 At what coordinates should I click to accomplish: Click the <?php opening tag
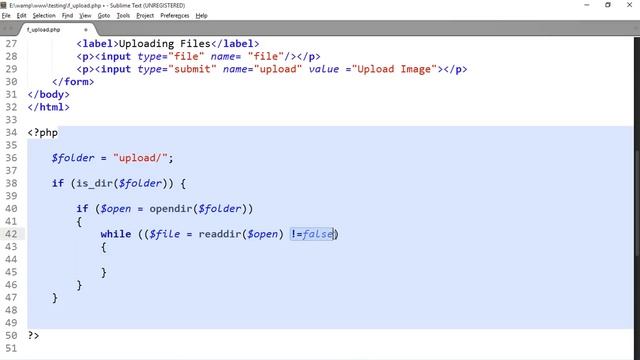coord(43,133)
